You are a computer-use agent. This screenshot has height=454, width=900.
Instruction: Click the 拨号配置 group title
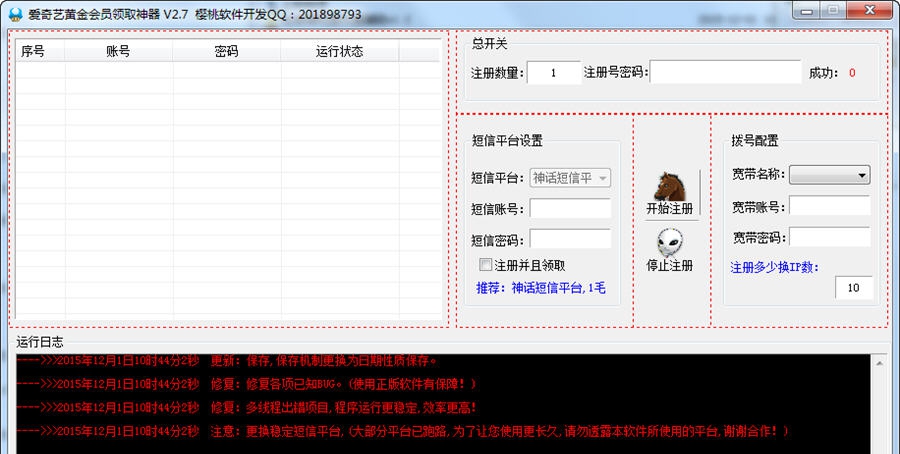coord(755,141)
